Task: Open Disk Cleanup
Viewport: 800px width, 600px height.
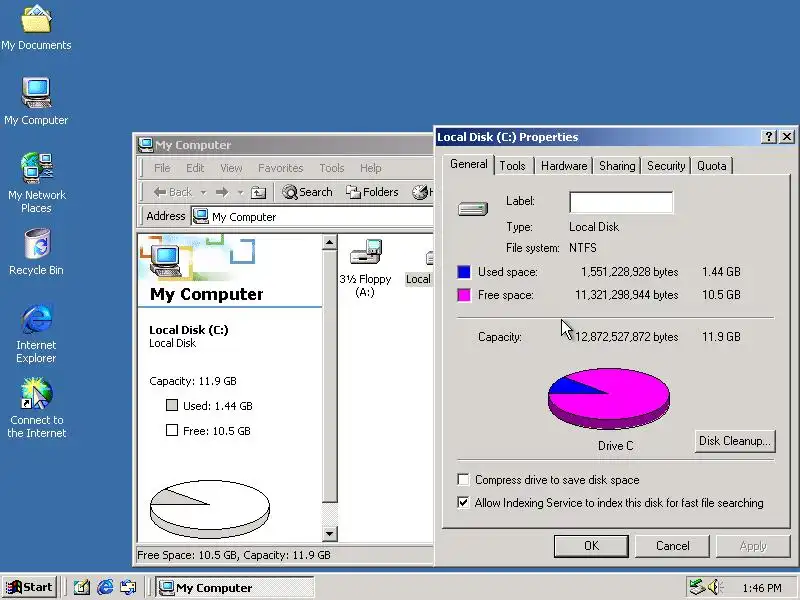Action: (735, 441)
